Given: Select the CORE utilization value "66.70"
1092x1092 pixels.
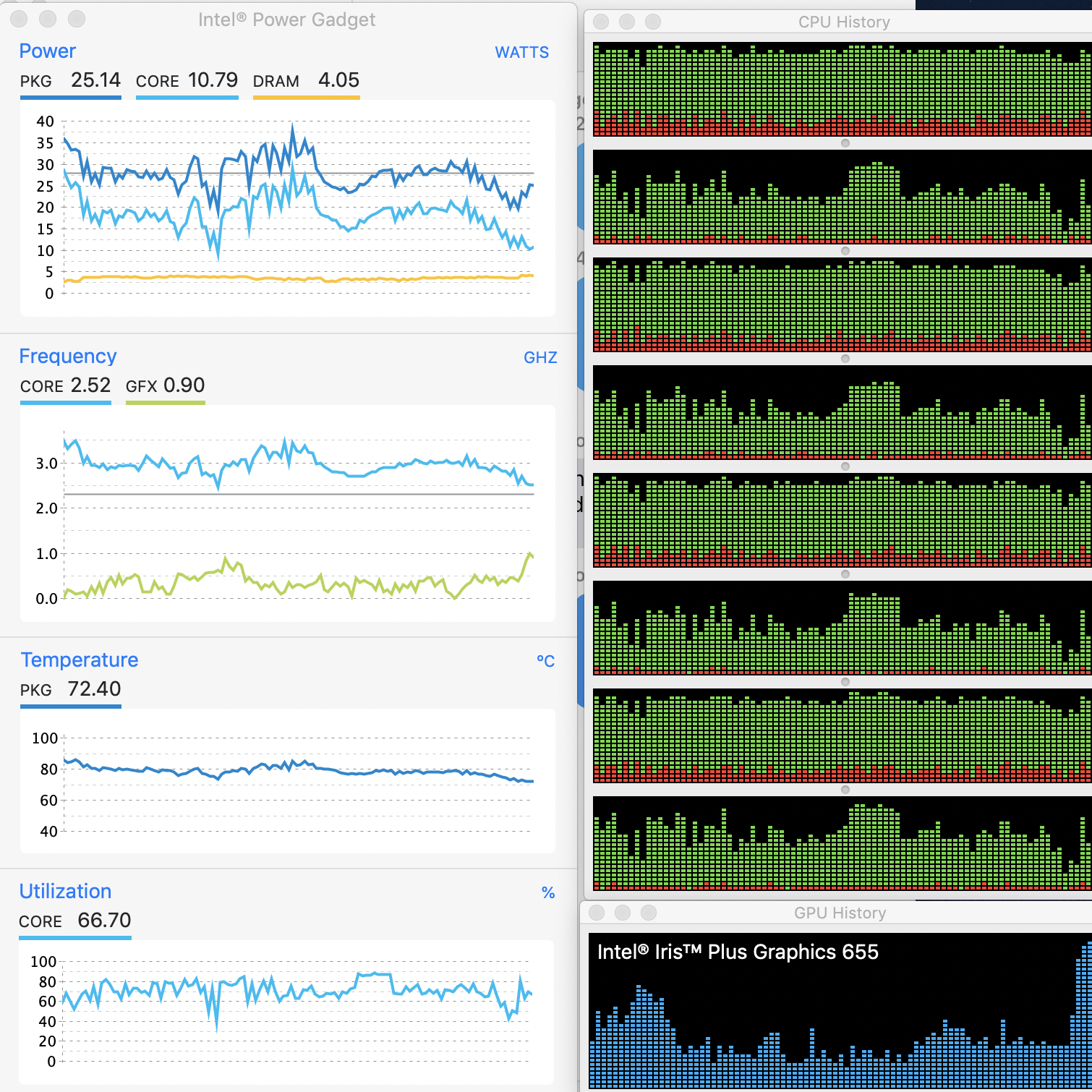Looking at the screenshot, I should pyautogui.click(x=105, y=921).
